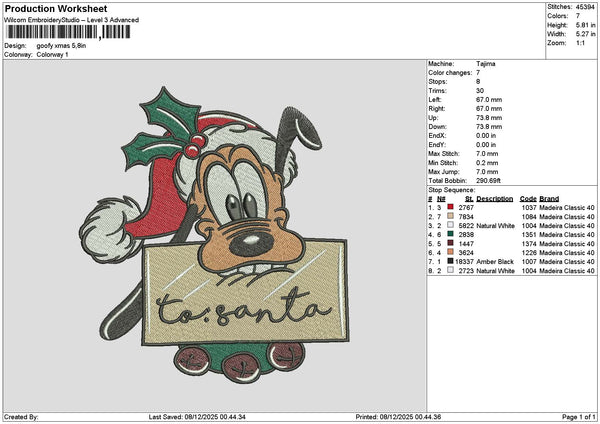Select the design name 'goofy xmas 5,8in'
The width and height of the screenshot is (600, 424).
(x=61, y=46)
